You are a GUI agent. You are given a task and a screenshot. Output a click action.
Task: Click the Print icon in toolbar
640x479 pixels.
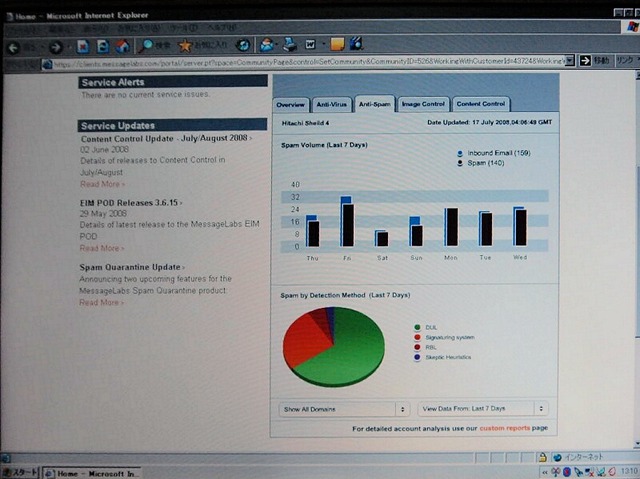point(290,44)
